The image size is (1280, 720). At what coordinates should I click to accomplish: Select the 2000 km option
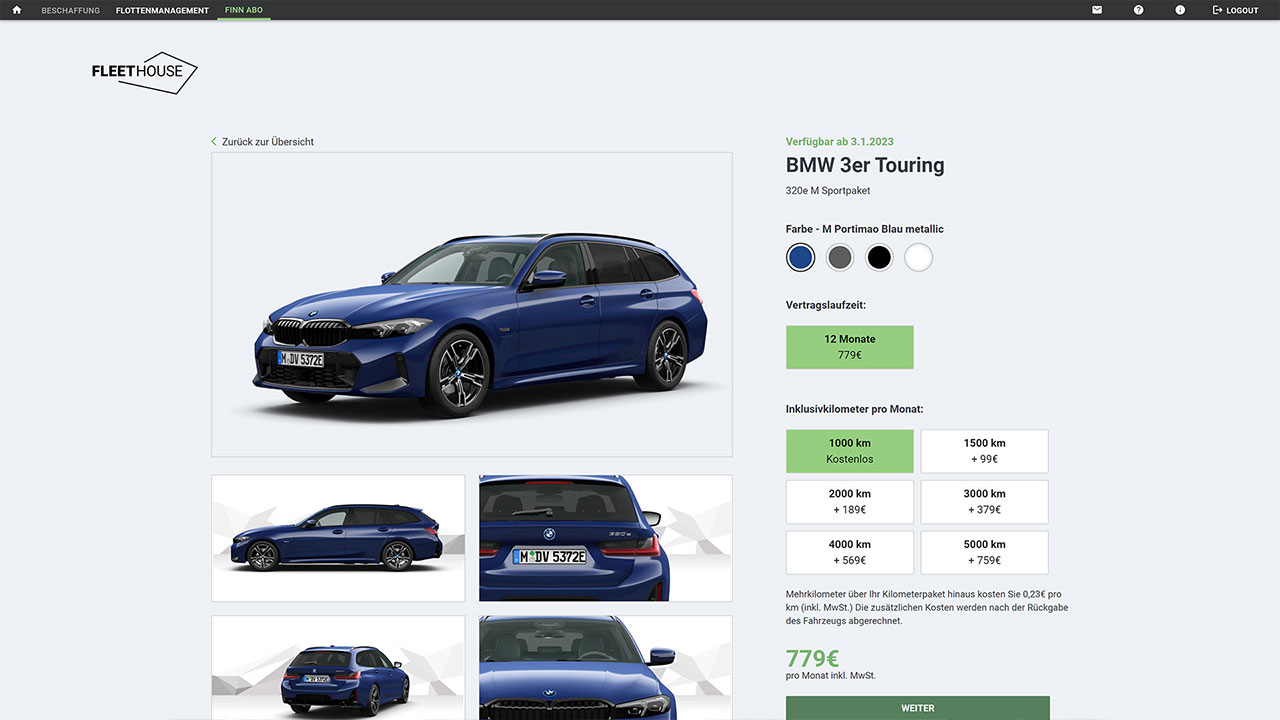point(850,502)
